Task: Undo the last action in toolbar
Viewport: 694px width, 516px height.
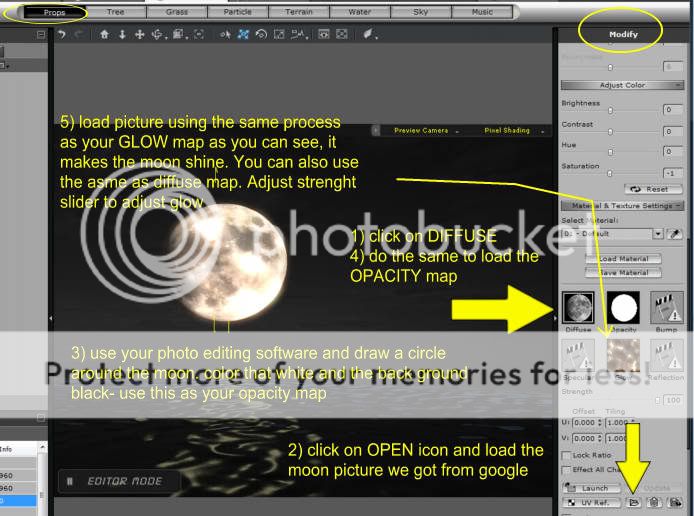Action: tap(62, 35)
